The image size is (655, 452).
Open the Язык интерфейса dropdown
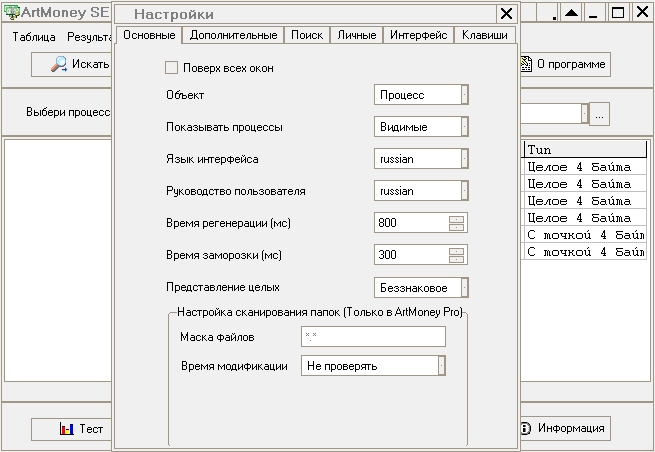pos(421,159)
